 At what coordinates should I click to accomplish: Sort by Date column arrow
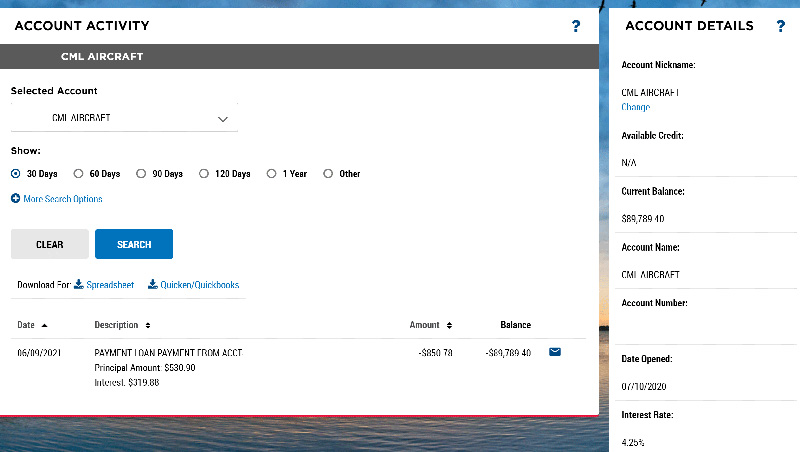45,325
